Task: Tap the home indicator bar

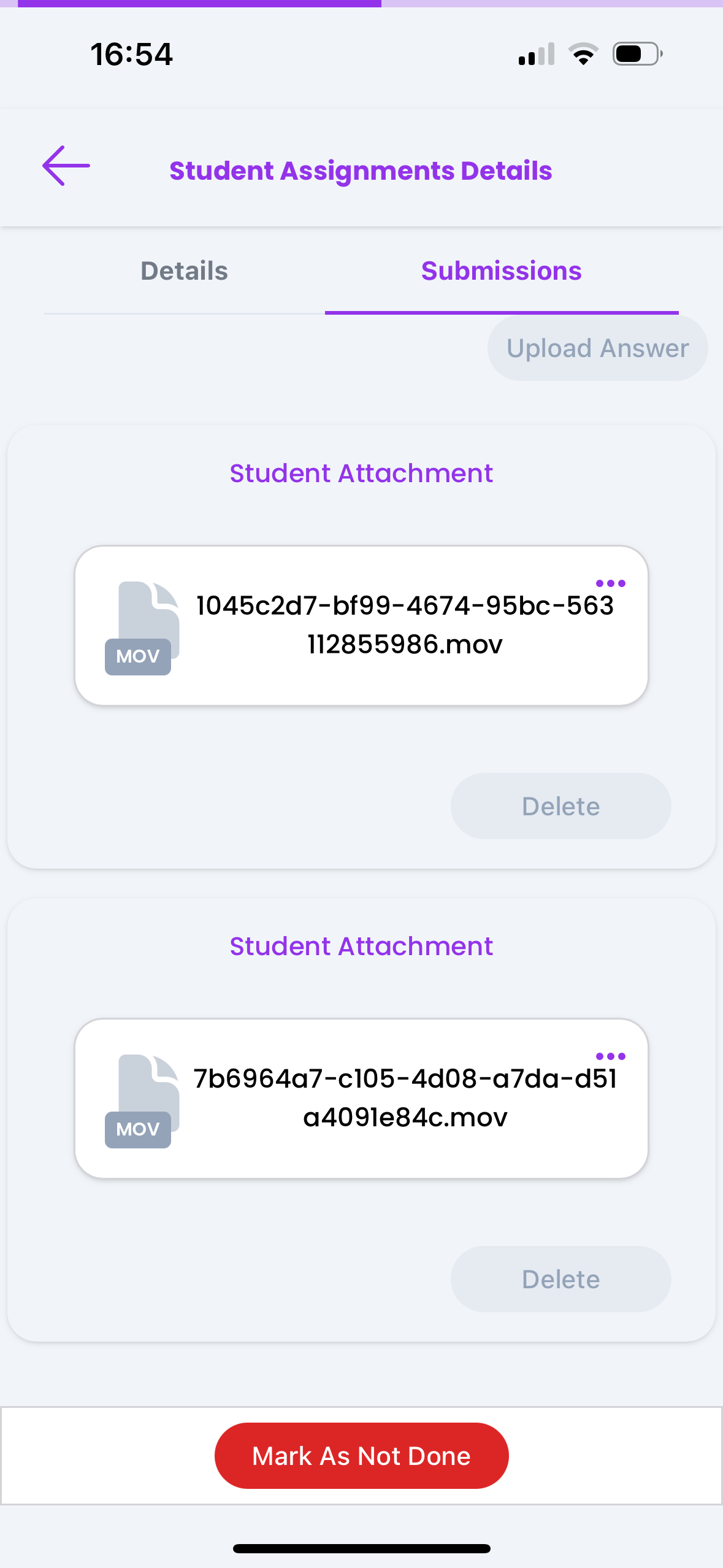Action: point(361,1548)
